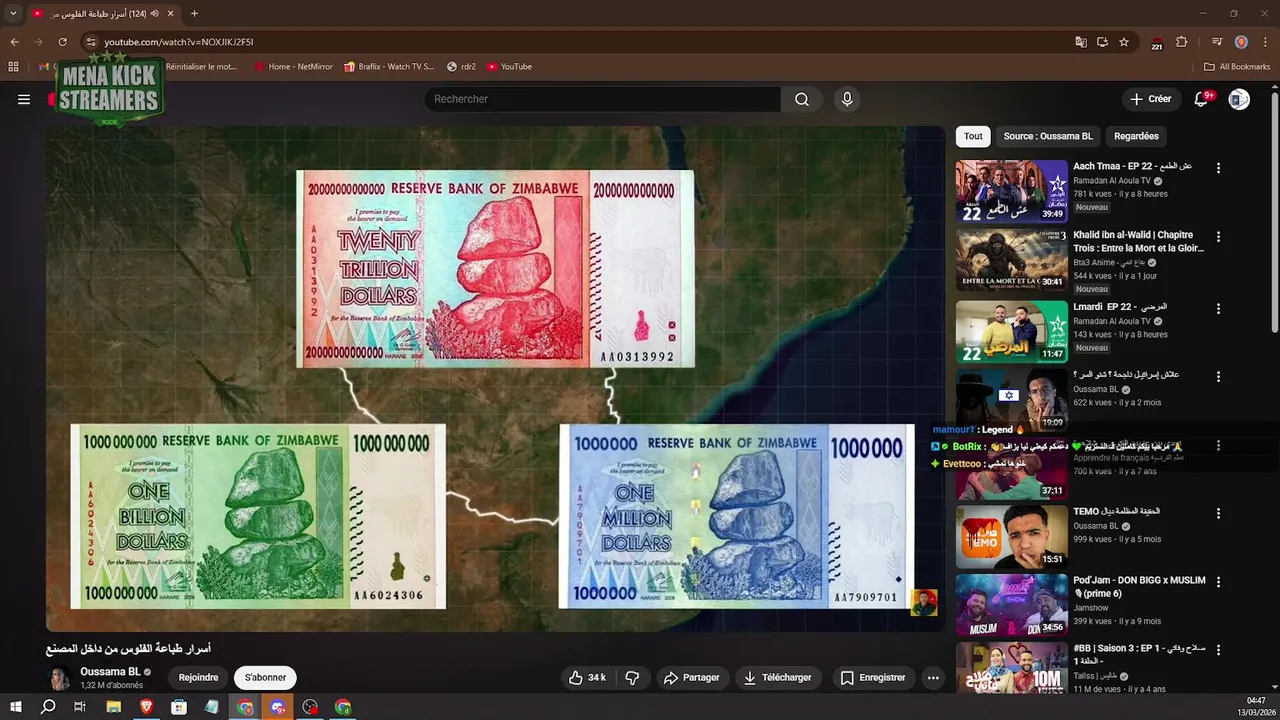Click the address bar URL

tap(178, 42)
